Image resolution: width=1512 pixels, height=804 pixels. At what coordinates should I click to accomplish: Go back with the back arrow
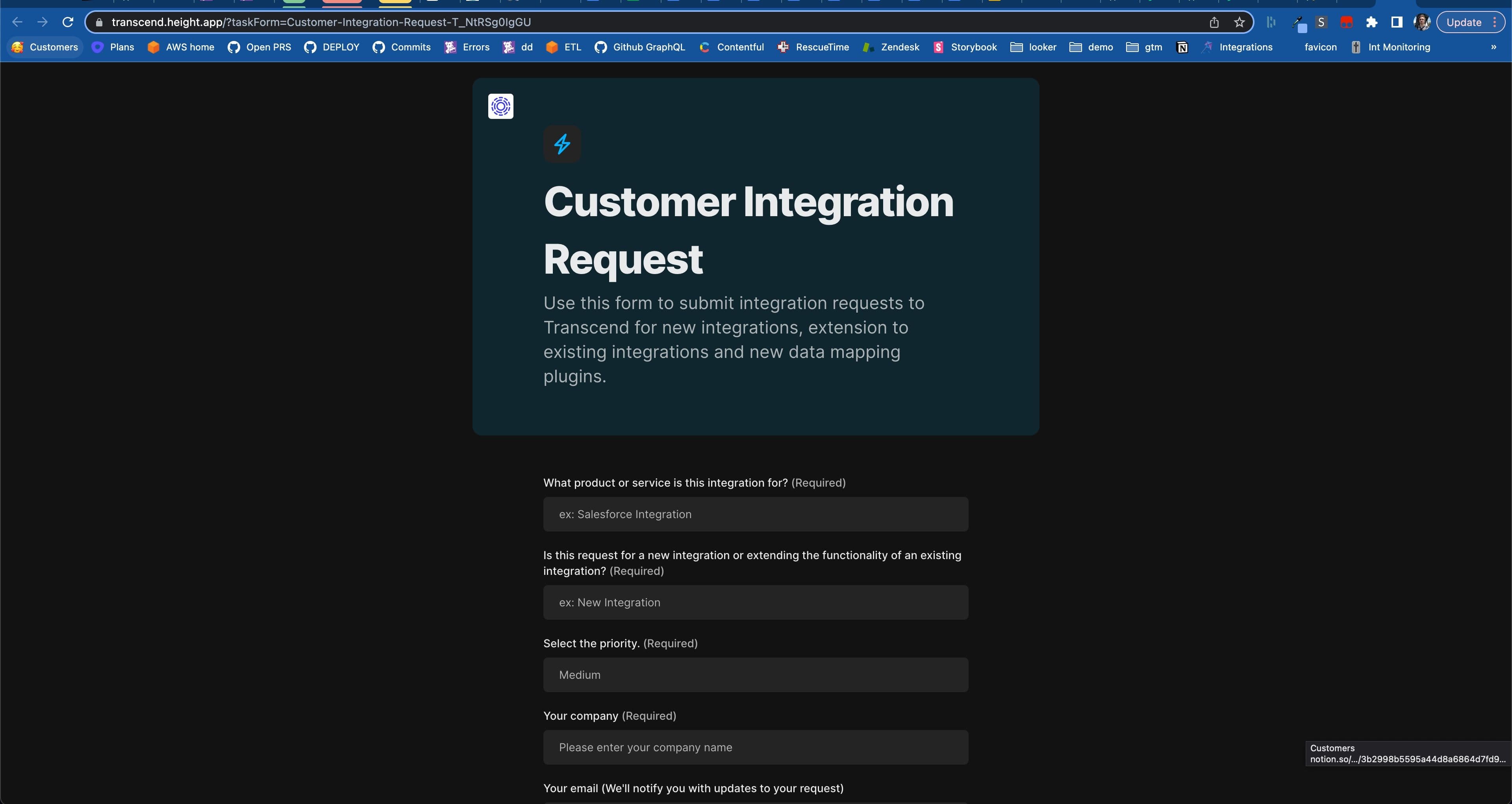(x=17, y=22)
